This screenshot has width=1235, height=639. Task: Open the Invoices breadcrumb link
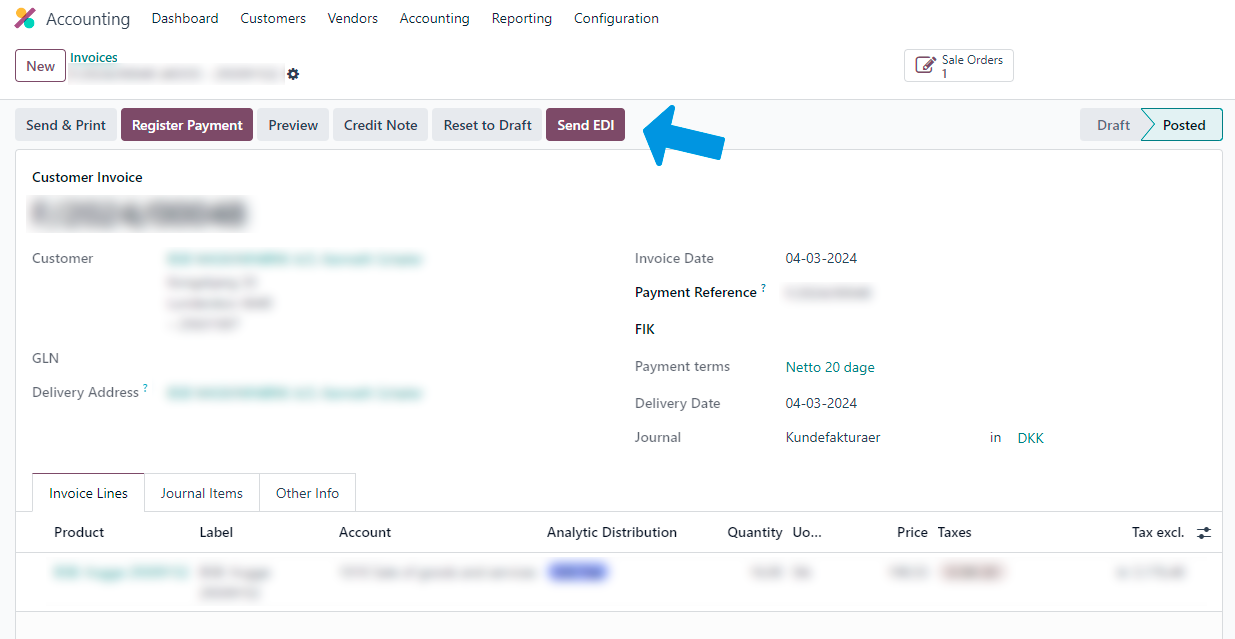tap(93, 57)
